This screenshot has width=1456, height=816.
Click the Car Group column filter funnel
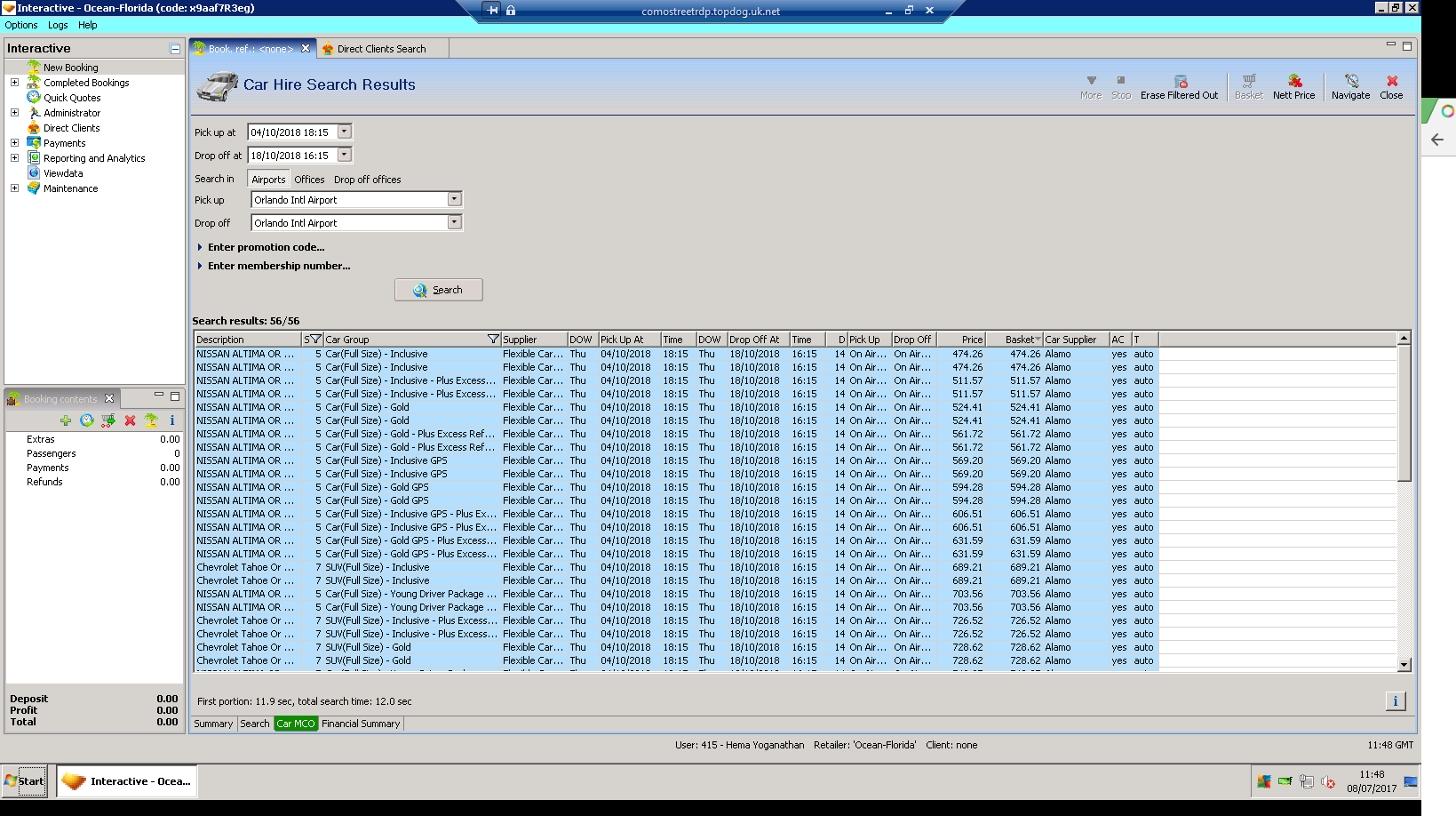point(494,340)
